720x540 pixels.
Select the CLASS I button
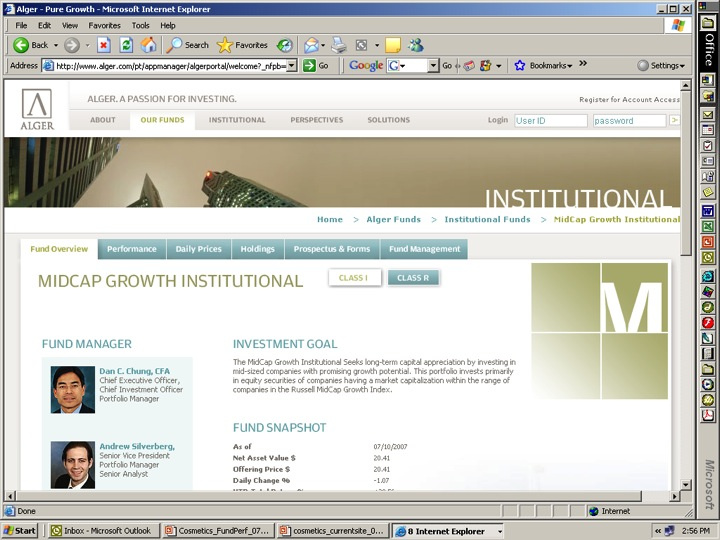coord(354,278)
